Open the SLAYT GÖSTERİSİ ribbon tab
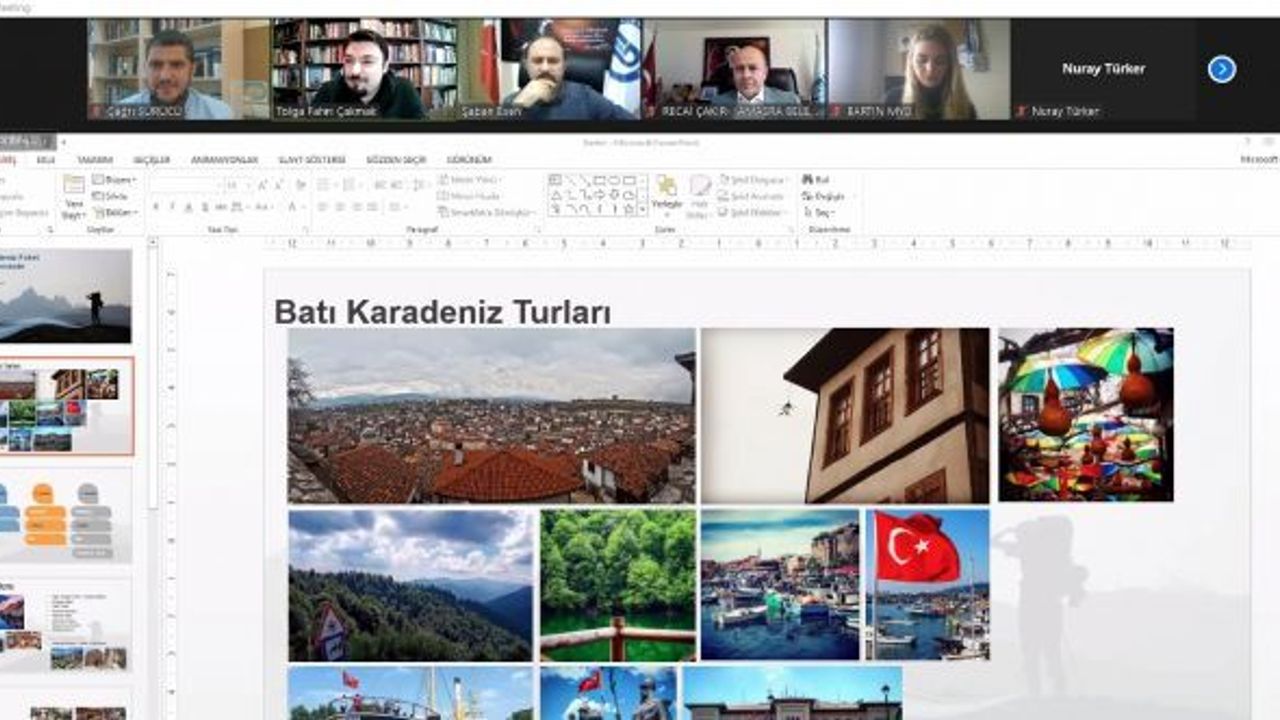Image resolution: width=1280 pixels, height=720 pixels. click(312, 160)
